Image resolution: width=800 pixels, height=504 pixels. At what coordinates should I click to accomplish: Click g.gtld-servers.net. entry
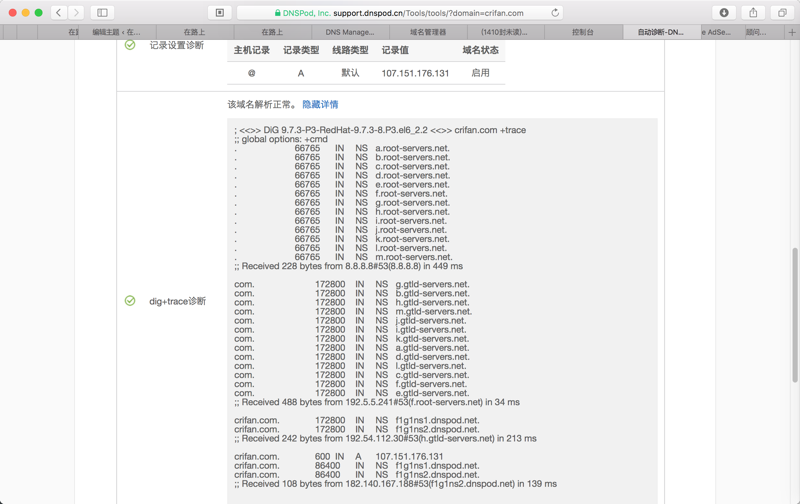(432, 284)
